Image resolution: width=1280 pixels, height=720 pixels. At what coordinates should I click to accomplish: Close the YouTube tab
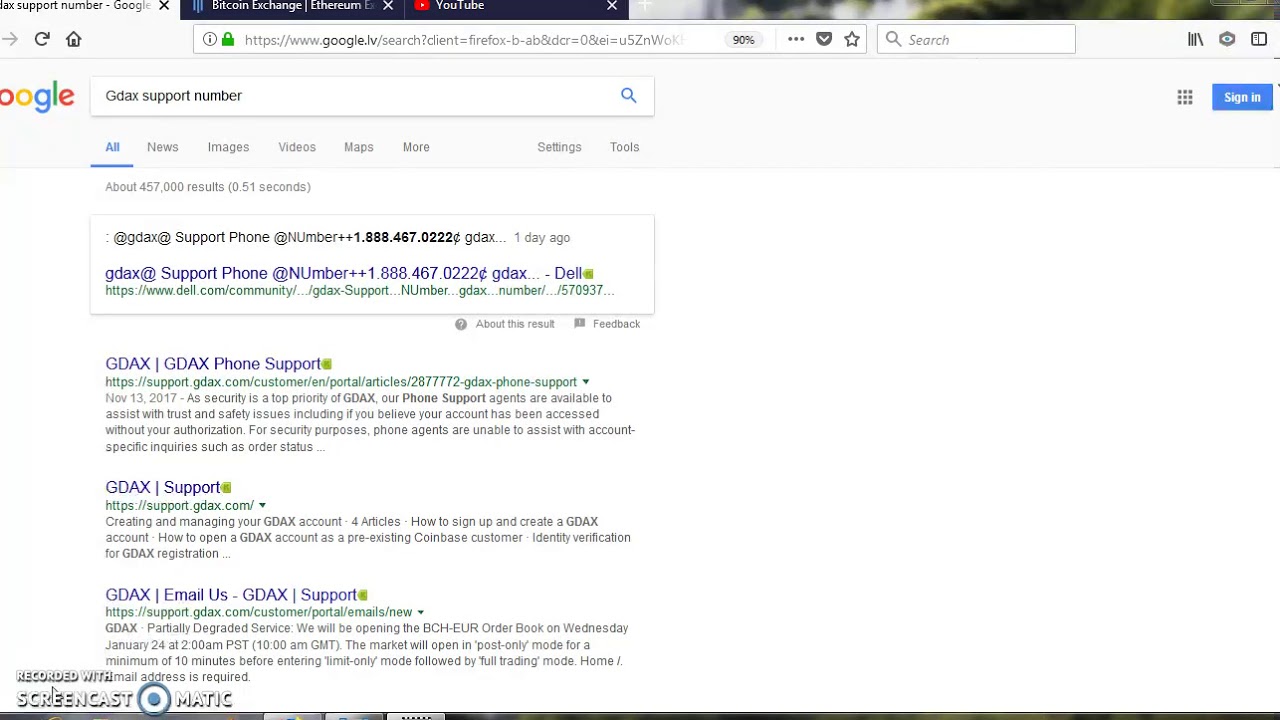click(612, 6)
